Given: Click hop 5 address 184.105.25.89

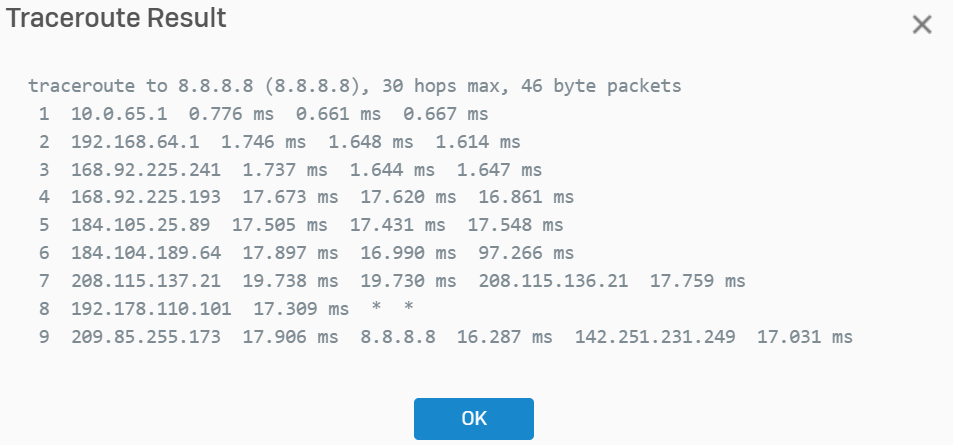Looking at the screenshot, I should click(x=140, y=225).
